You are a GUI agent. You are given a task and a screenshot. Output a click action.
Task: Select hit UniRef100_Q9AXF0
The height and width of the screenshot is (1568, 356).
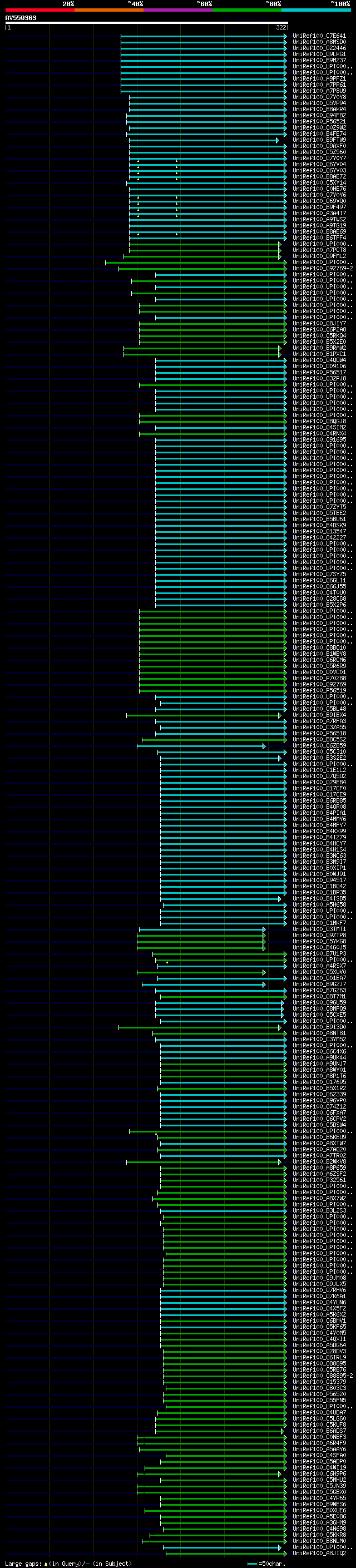tap(319, 146)
